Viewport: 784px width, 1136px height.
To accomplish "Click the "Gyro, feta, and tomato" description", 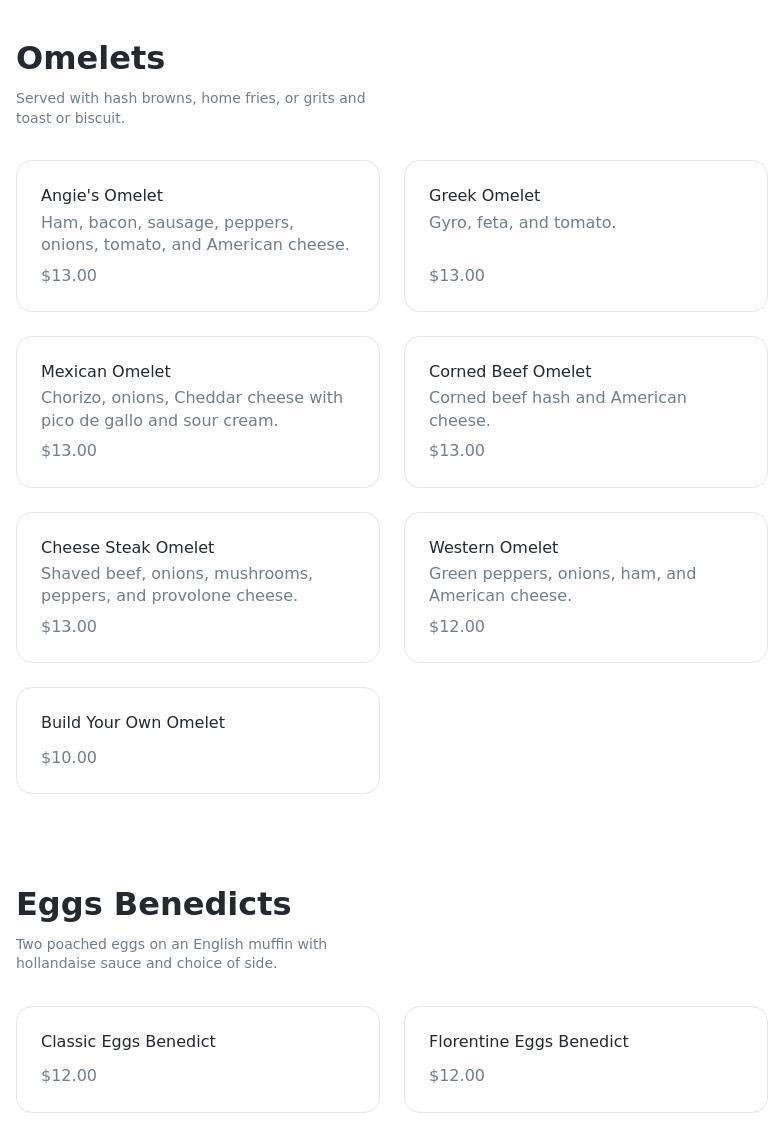I will [522, 223].
